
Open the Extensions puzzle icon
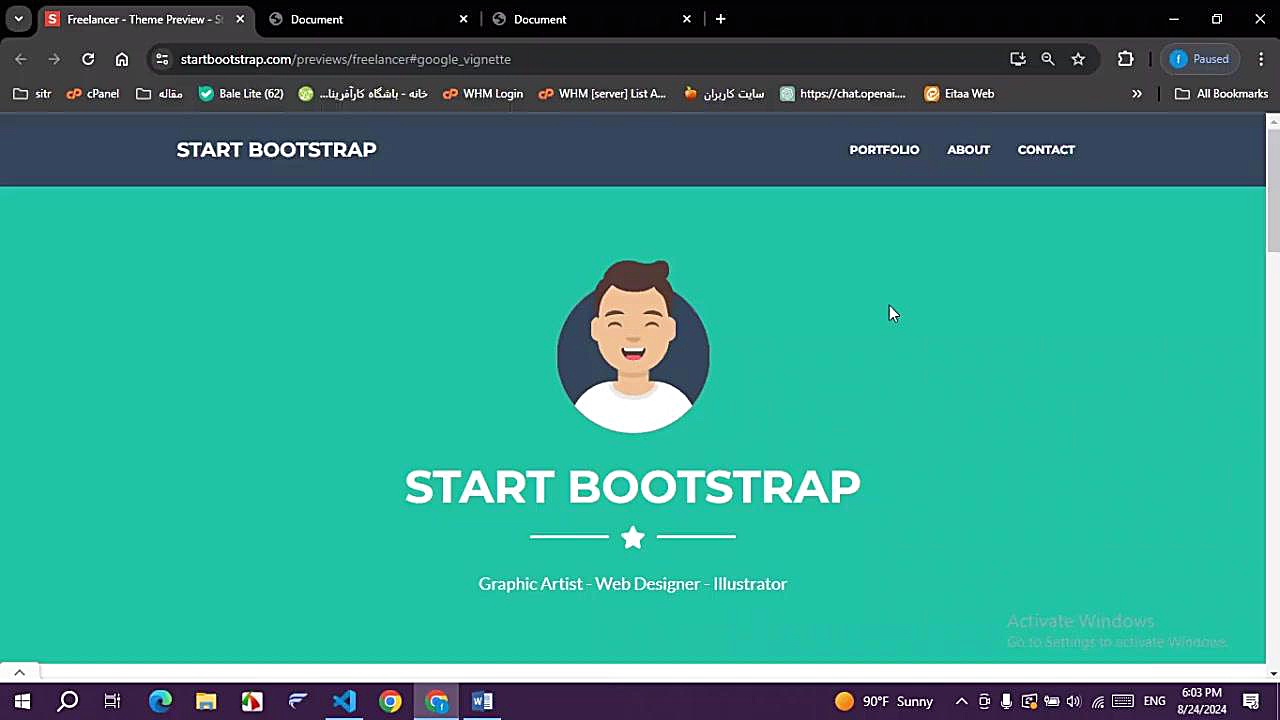(x=1126, y=59)
